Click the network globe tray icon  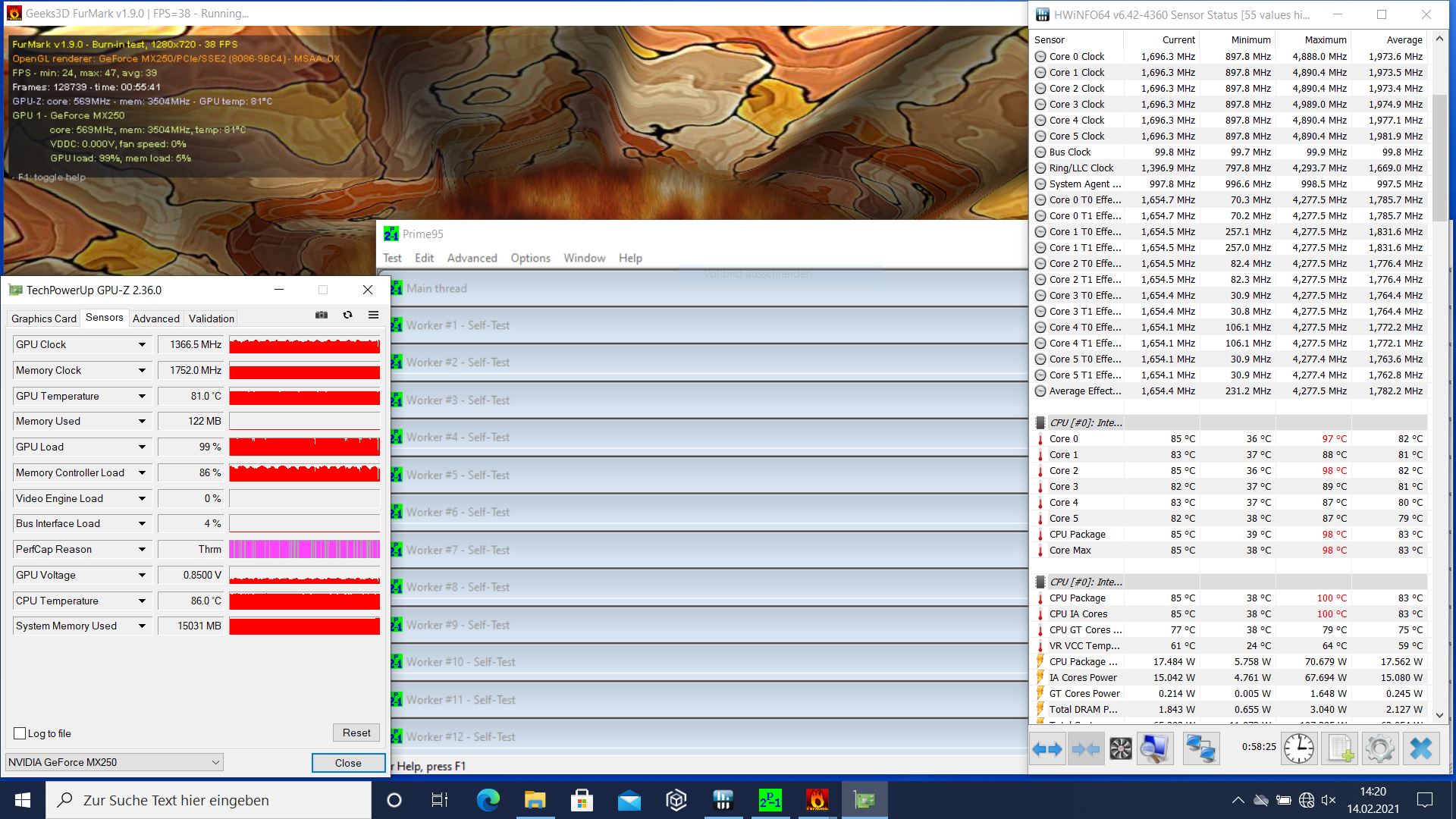coord(1306,800)
